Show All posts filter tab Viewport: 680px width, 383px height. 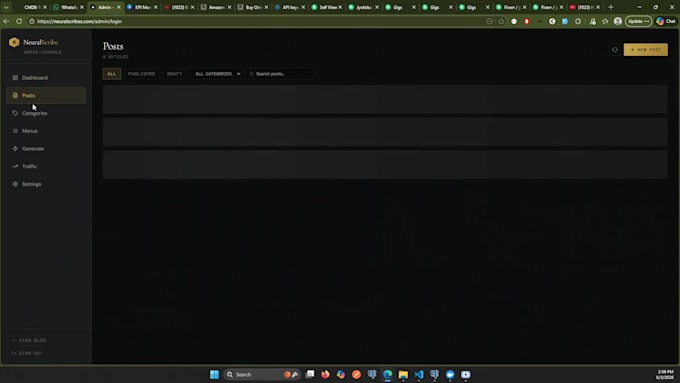pyautogui.click(x=111, y=74)
